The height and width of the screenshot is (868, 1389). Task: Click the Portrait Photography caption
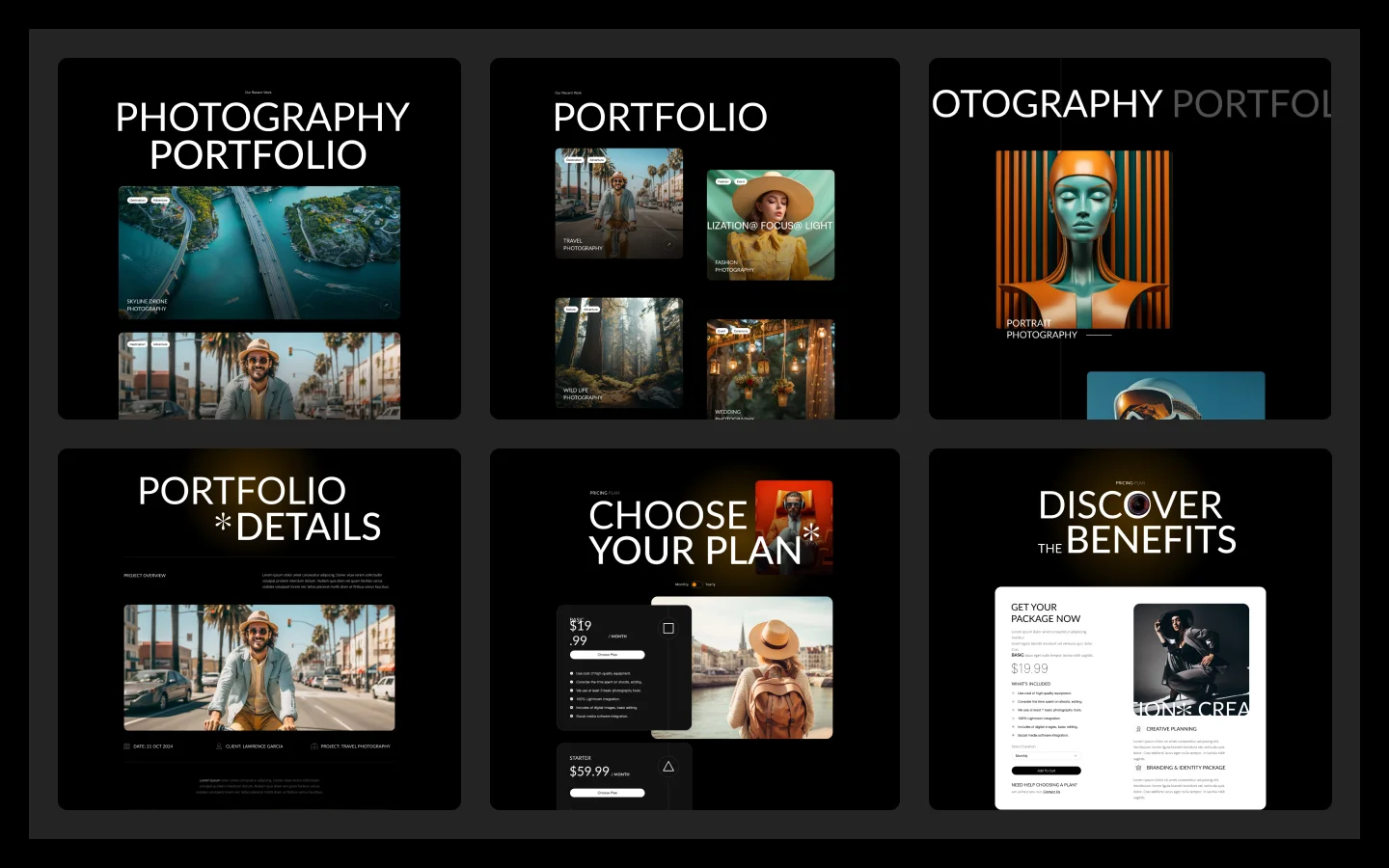coord(1042,329)
